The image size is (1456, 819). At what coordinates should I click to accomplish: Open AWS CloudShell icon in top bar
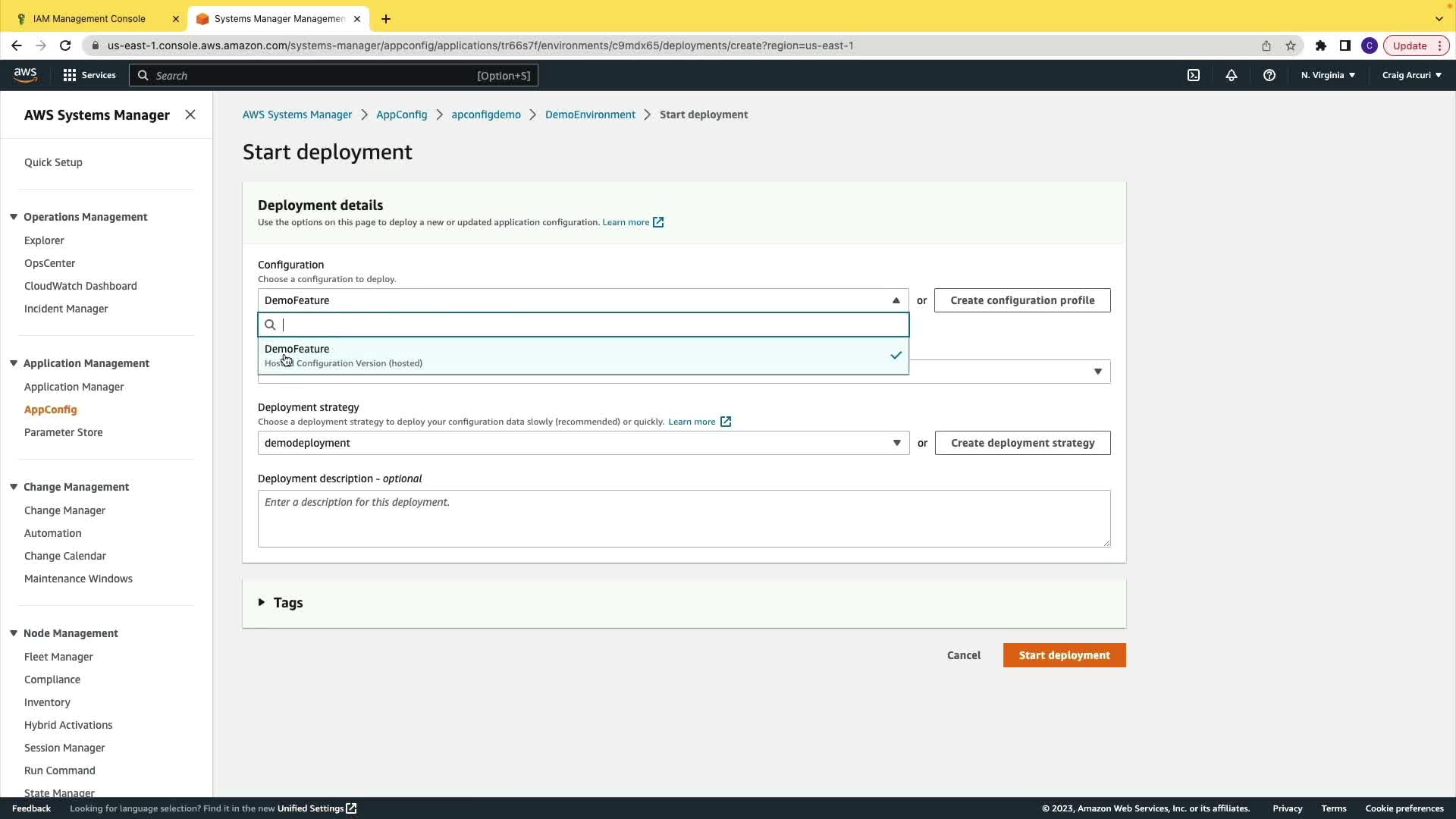(1194, 75)
